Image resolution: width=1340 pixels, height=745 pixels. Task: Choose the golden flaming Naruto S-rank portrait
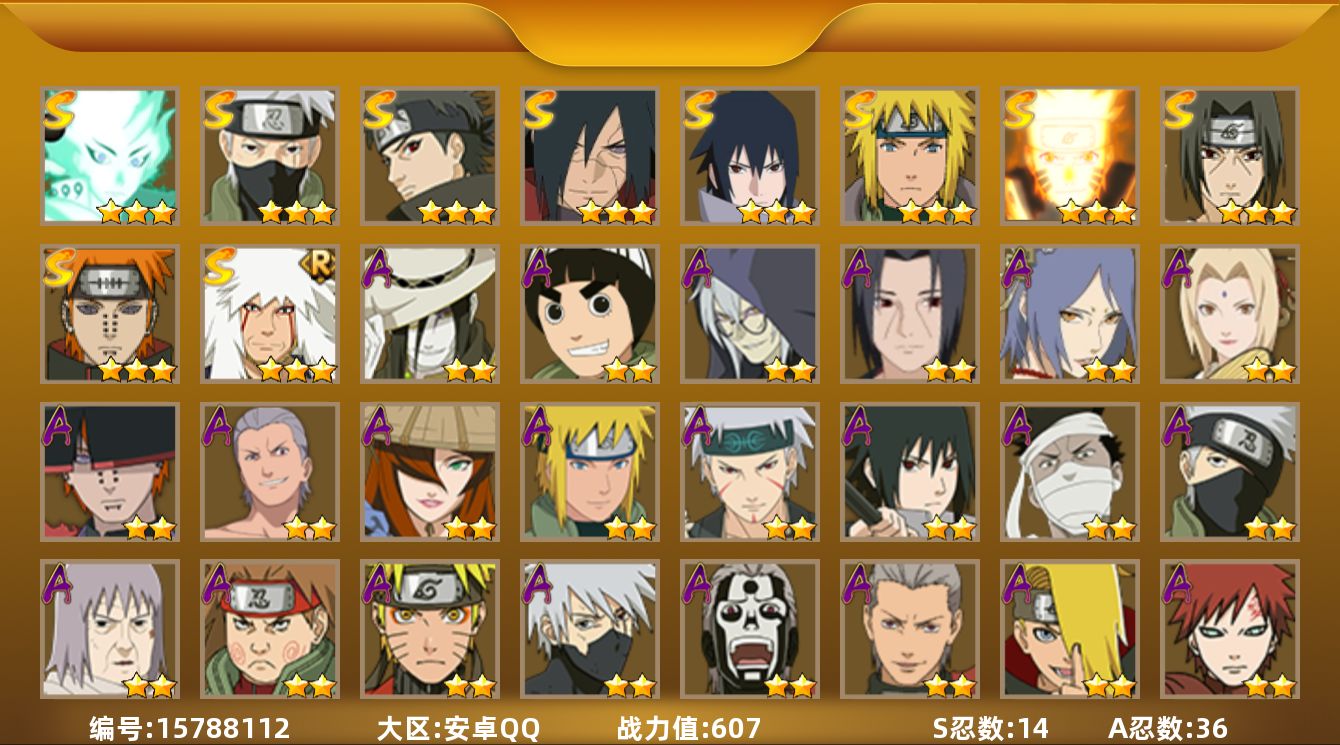(1070, 155)
